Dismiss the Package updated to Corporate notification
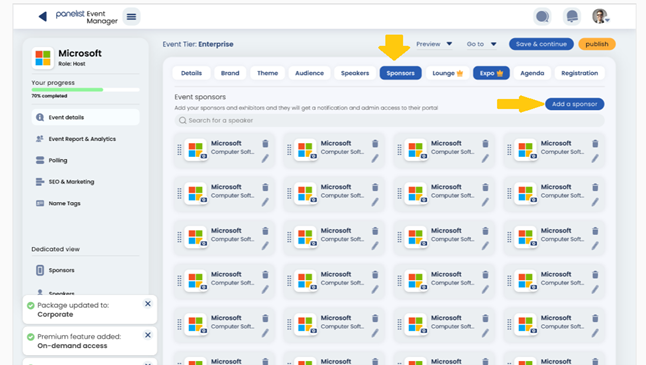Screen dimensions: 646x365 [148, 304]
